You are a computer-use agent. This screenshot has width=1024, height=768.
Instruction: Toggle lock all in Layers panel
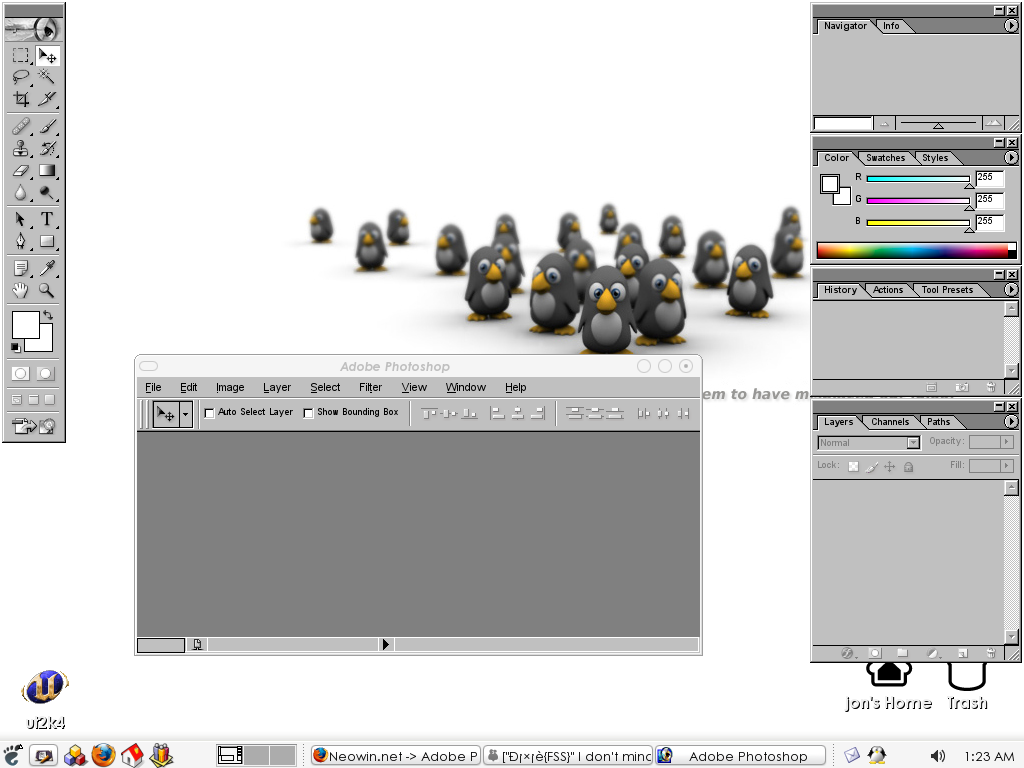pyautogui.click(x=908, y=466)
